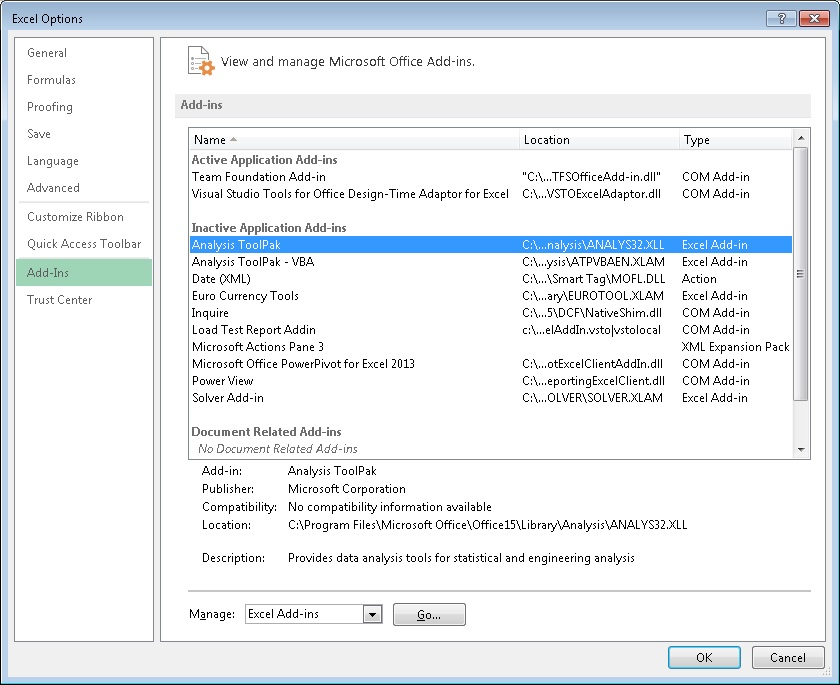
Task: Sort add-ins by the Location column
Action: 599,140
